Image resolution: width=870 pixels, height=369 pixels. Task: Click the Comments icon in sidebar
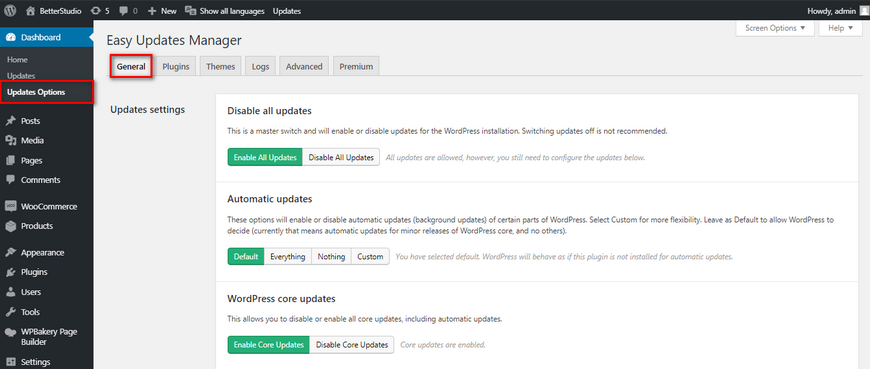tap(11, 180)
